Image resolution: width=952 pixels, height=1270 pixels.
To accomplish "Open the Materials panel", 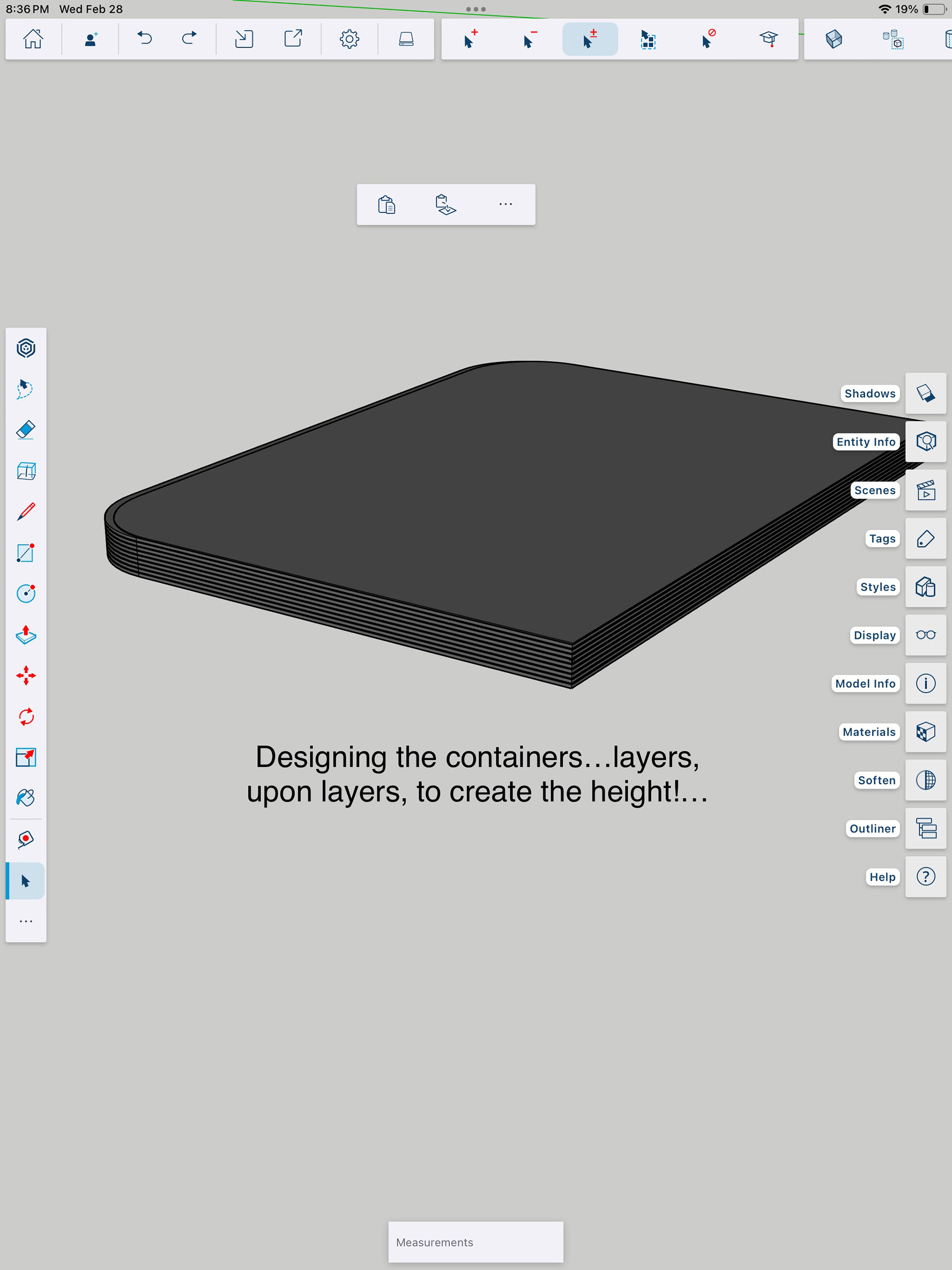I will [x=925, y=731].
